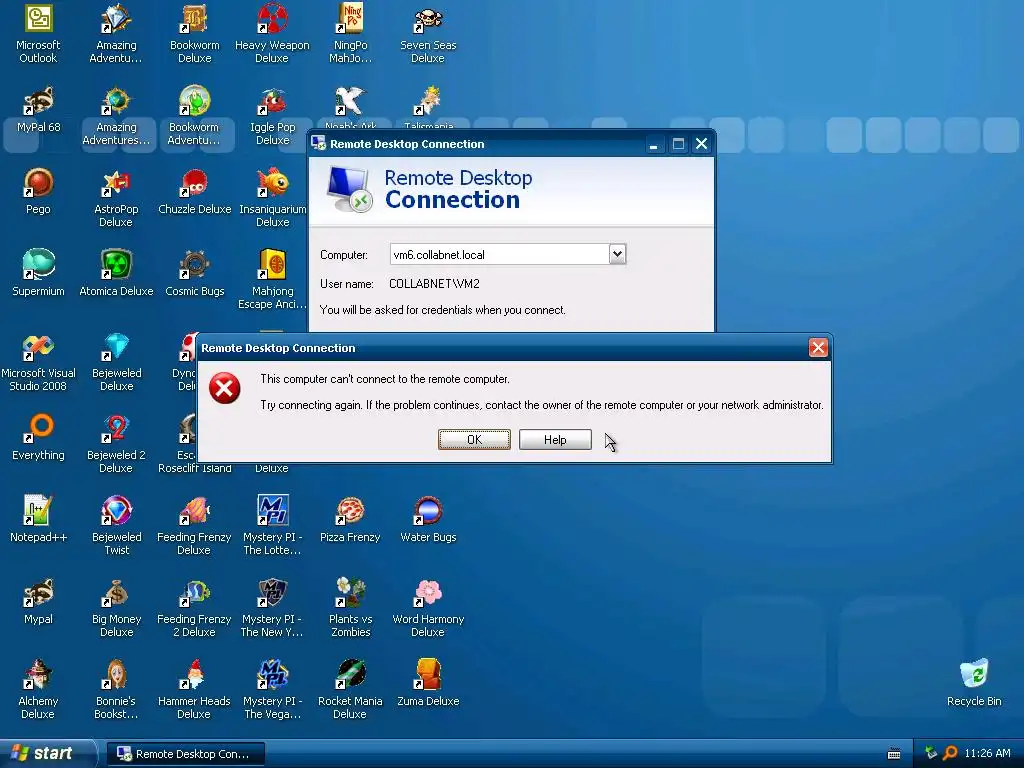Image resolution: width=1024 pixels, height=768 pixels.
Task: Select the Bejeweled Deluxe icon
Action: 116,362
